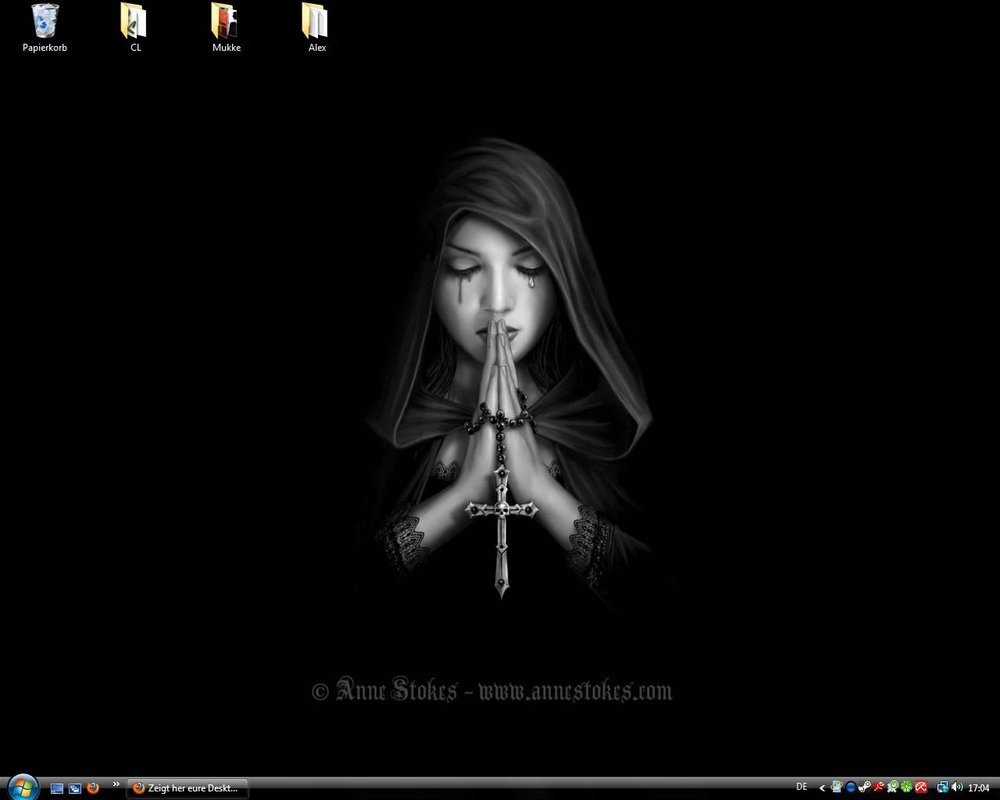Click the blue sphere tray icon
The height and width of the screenshot is (800, 1000).
[x=850, y=788]
